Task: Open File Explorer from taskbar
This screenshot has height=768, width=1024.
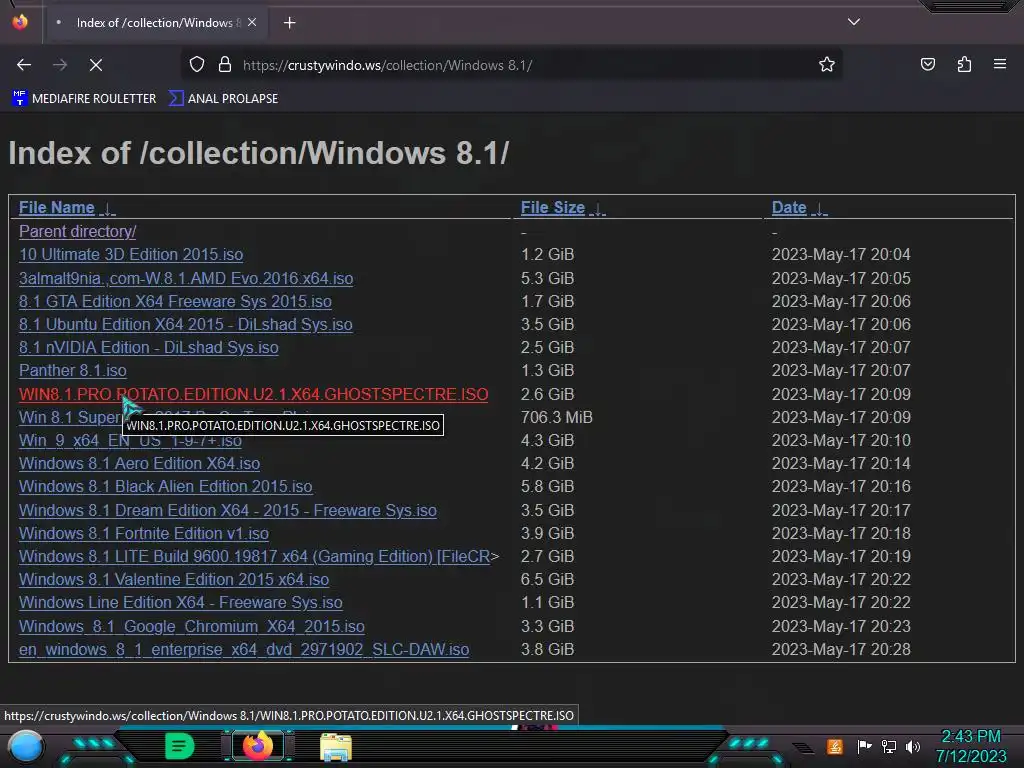Action: point(336,747)
